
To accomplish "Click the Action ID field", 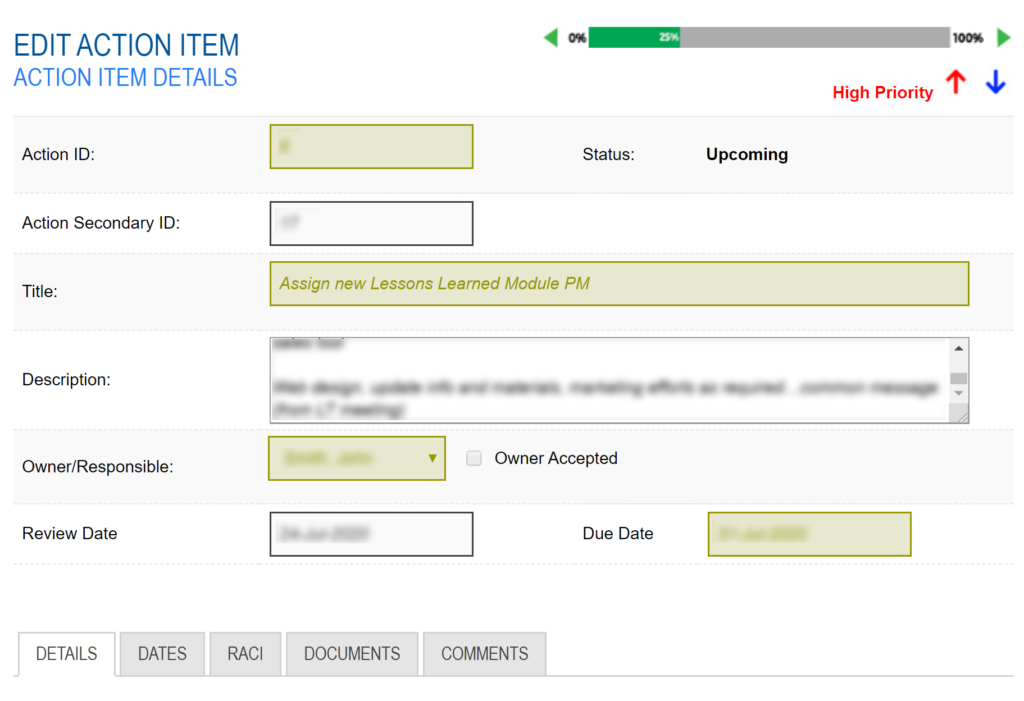I will point(371,147).
